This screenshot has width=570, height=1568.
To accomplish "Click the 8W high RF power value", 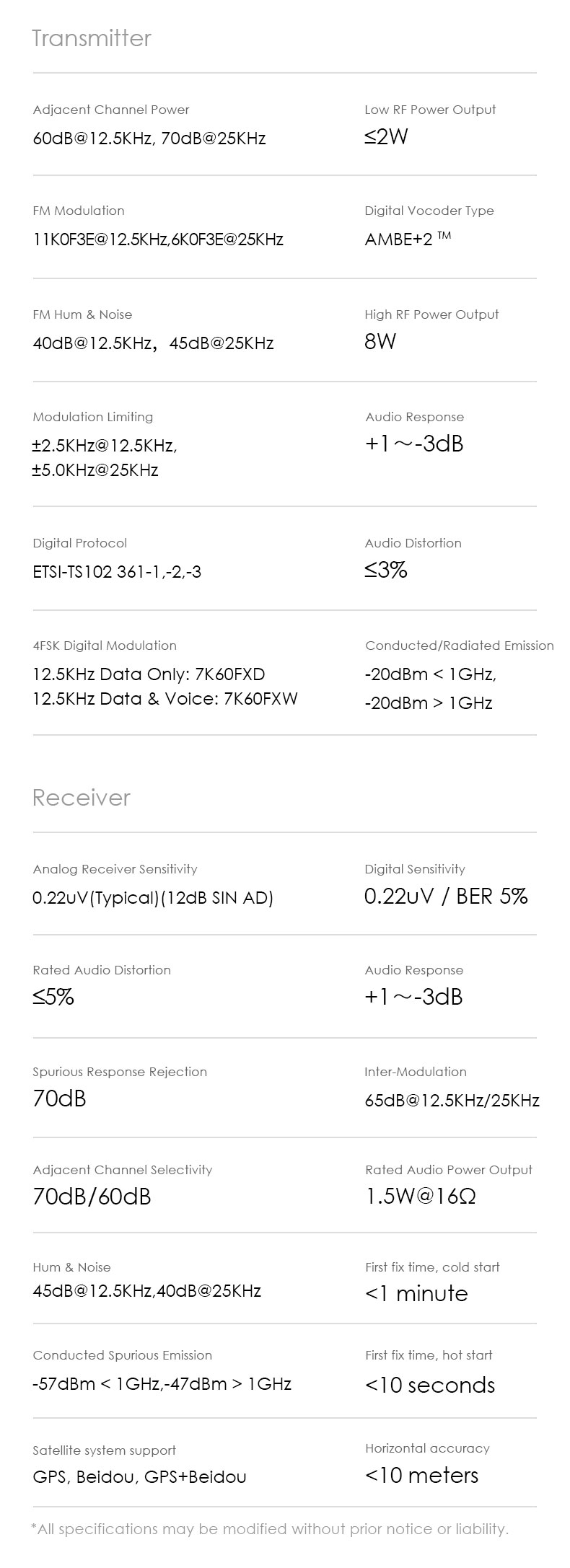I will [380, 342].
